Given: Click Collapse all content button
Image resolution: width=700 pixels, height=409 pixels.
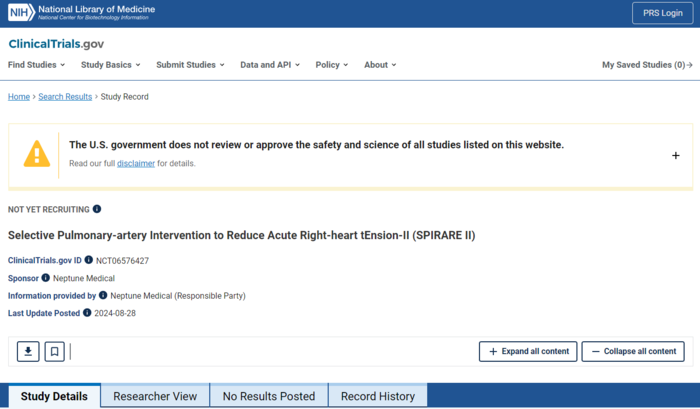Looking at the screenshot, I should [633, 351].
